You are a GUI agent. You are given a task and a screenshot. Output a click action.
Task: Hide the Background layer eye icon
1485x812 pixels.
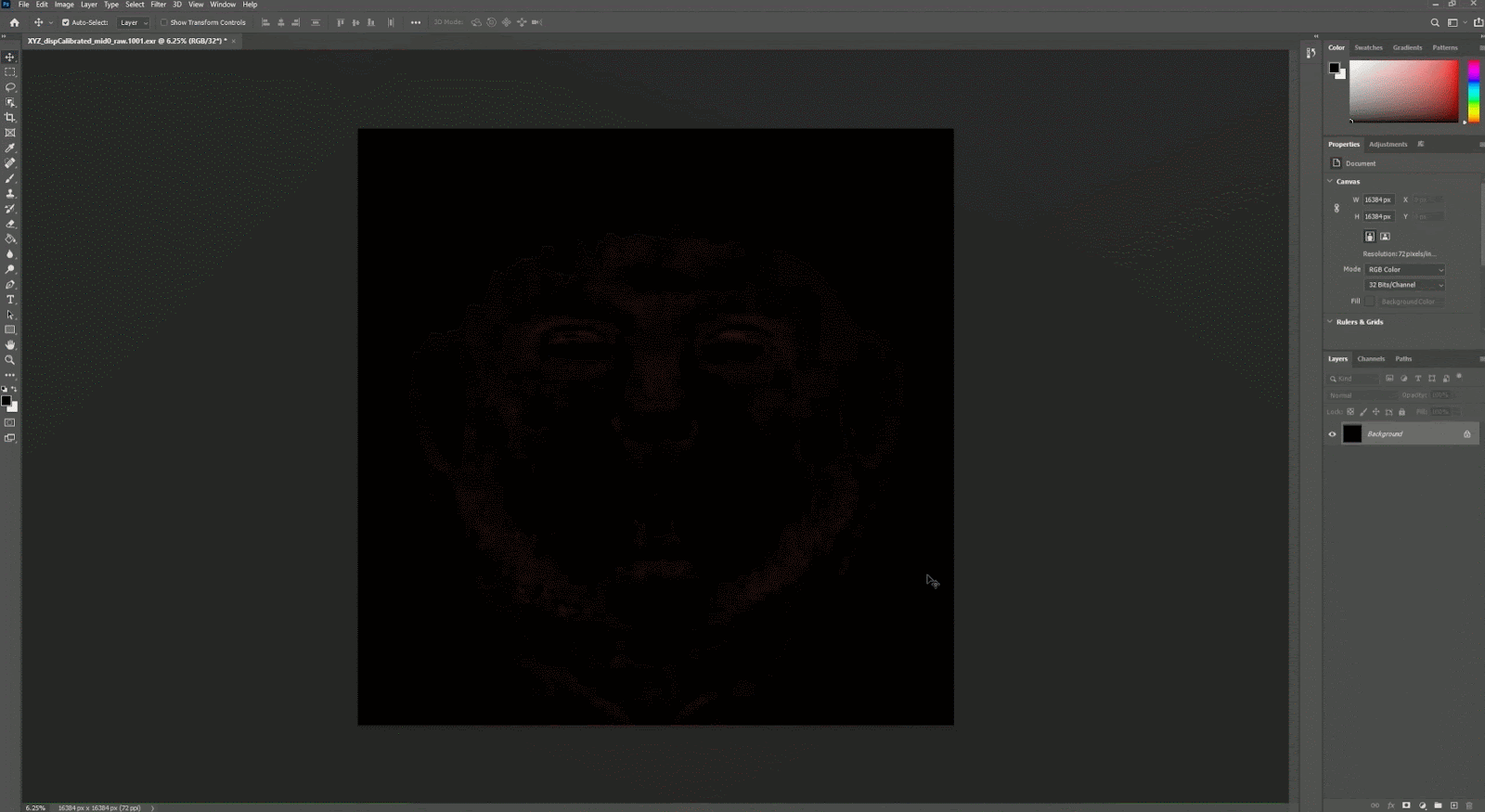pos(1332,433)
